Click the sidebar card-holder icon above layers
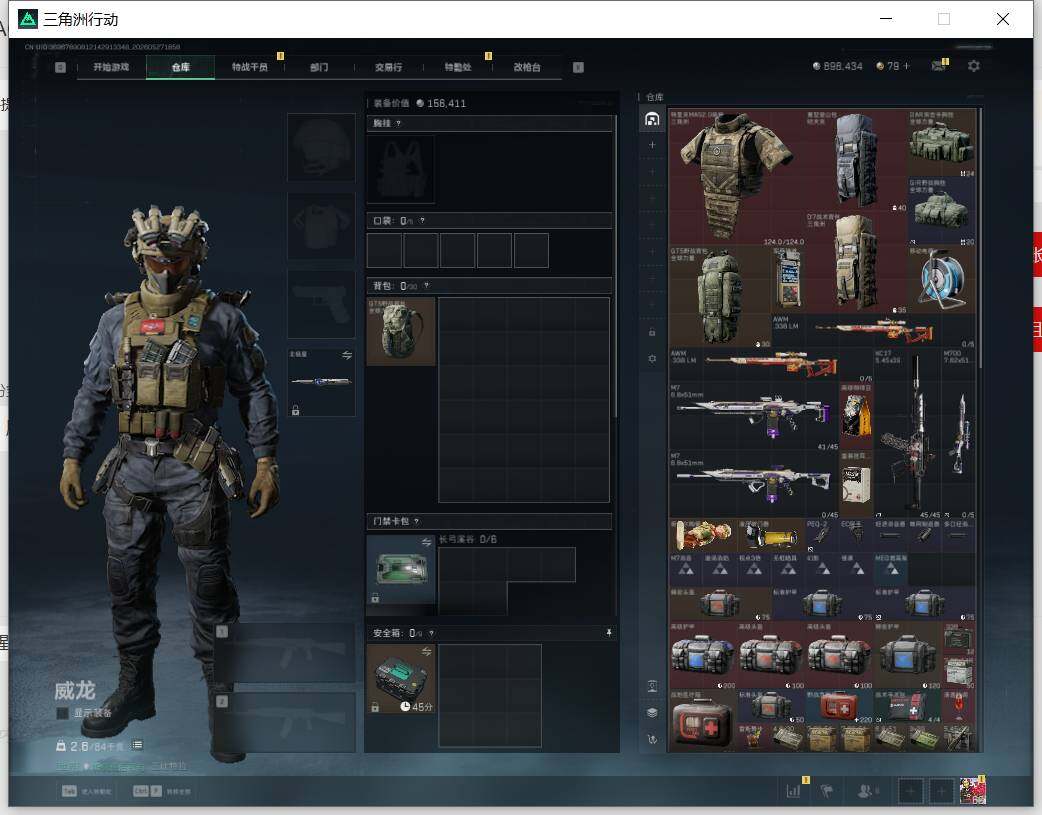This screenshot has width=1042, height=815. tap(652, 686)
